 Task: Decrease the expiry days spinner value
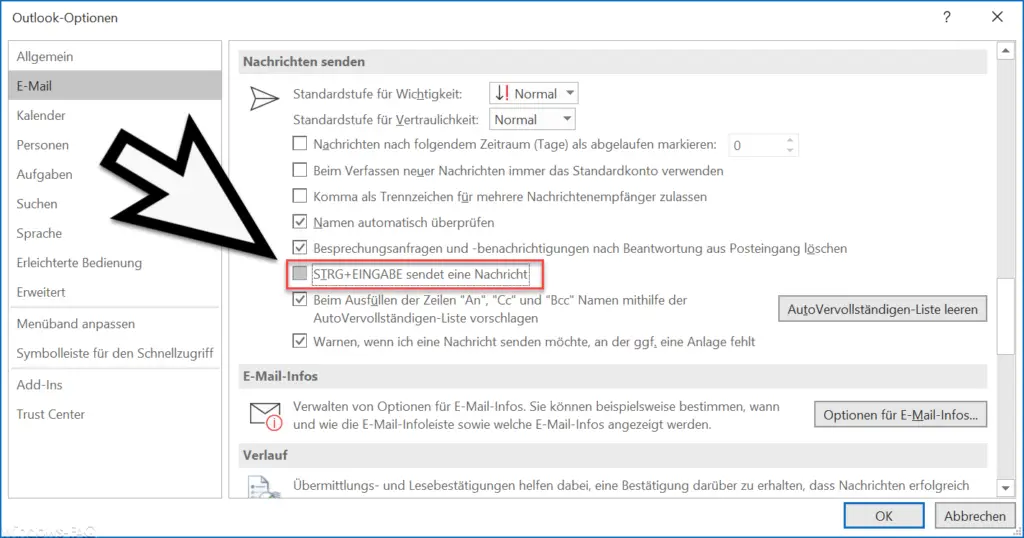(790, 150)
